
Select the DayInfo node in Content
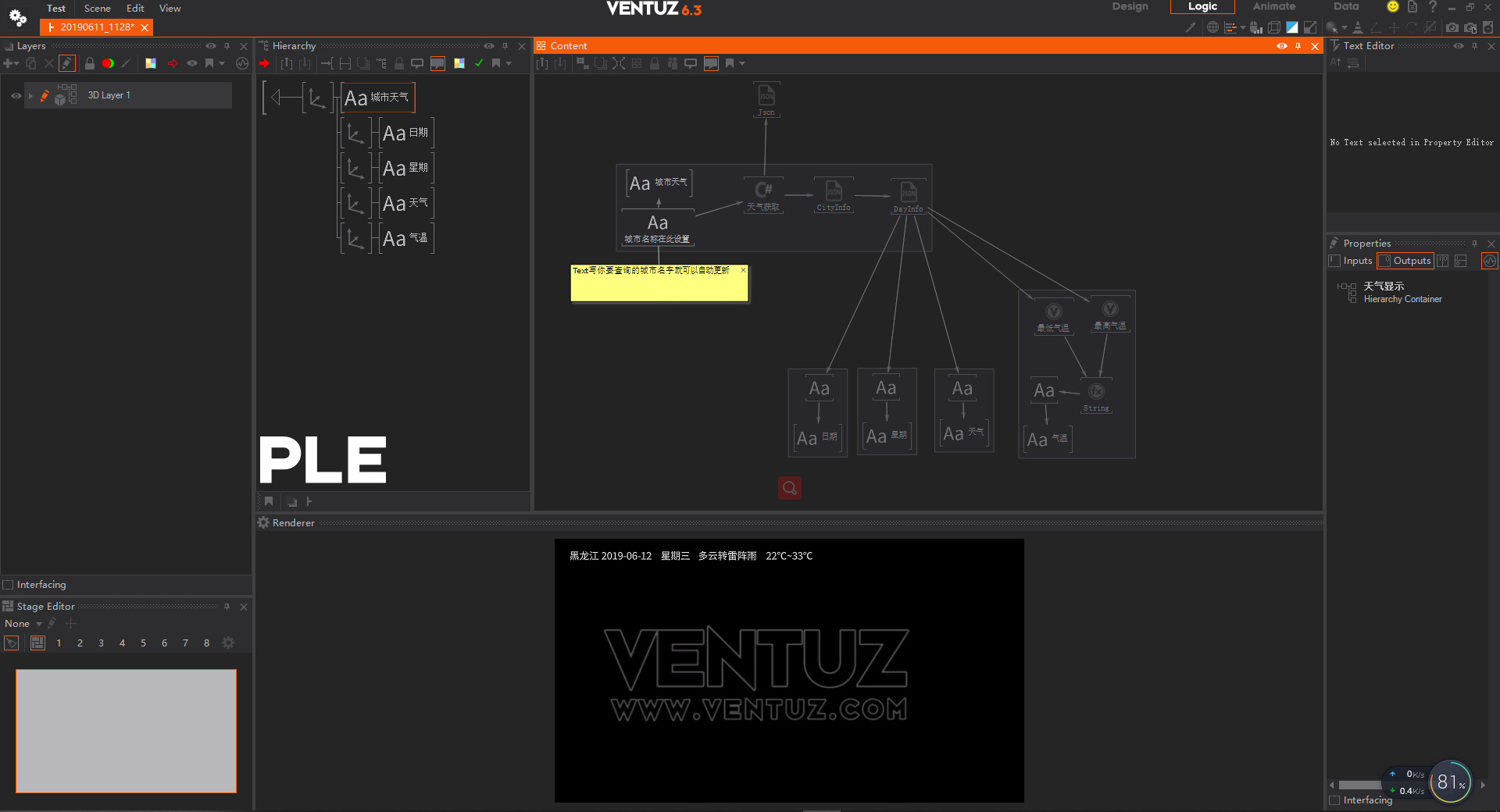(909, 197)
